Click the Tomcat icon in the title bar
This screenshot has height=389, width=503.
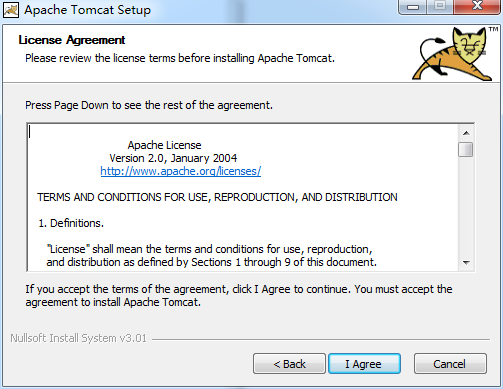pyautogui.click(x=11, y=10)
